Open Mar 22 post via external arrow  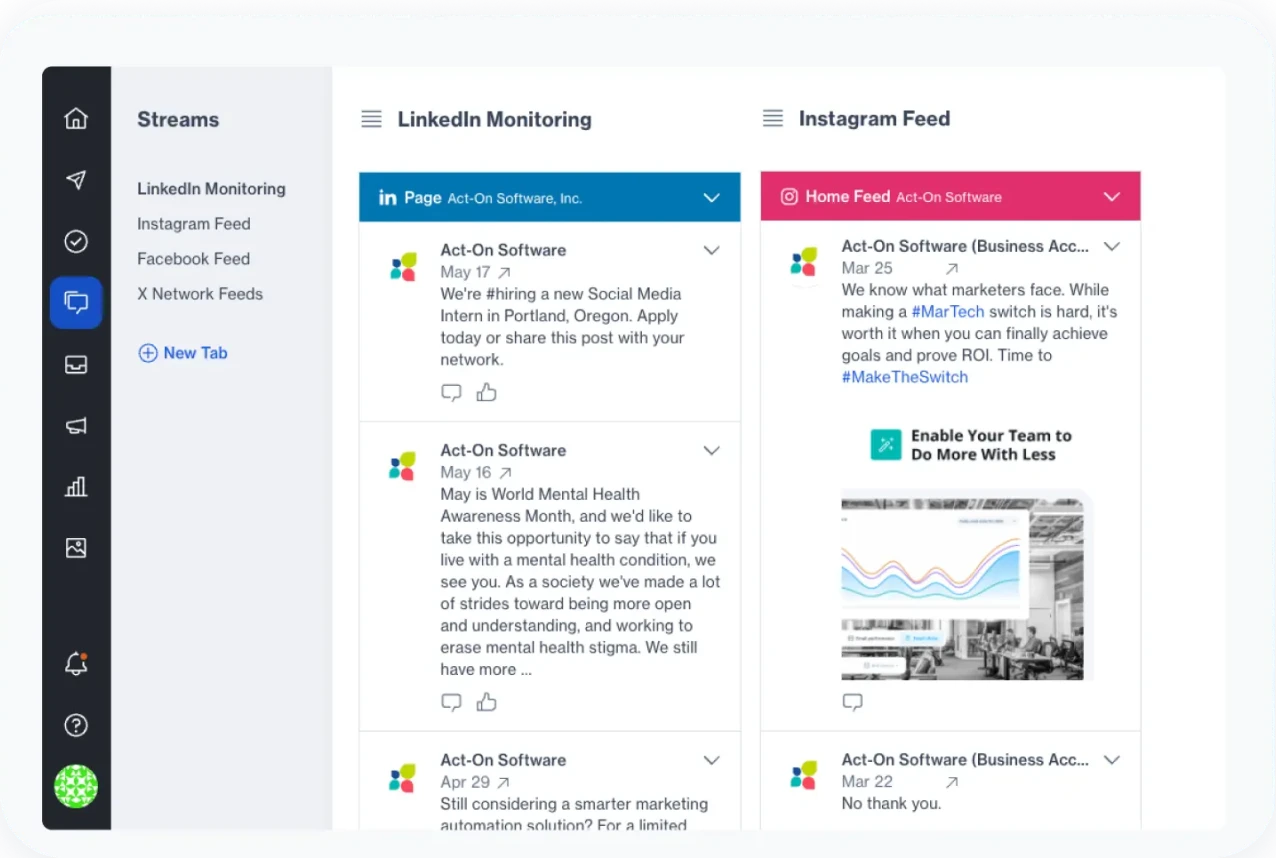952,782
